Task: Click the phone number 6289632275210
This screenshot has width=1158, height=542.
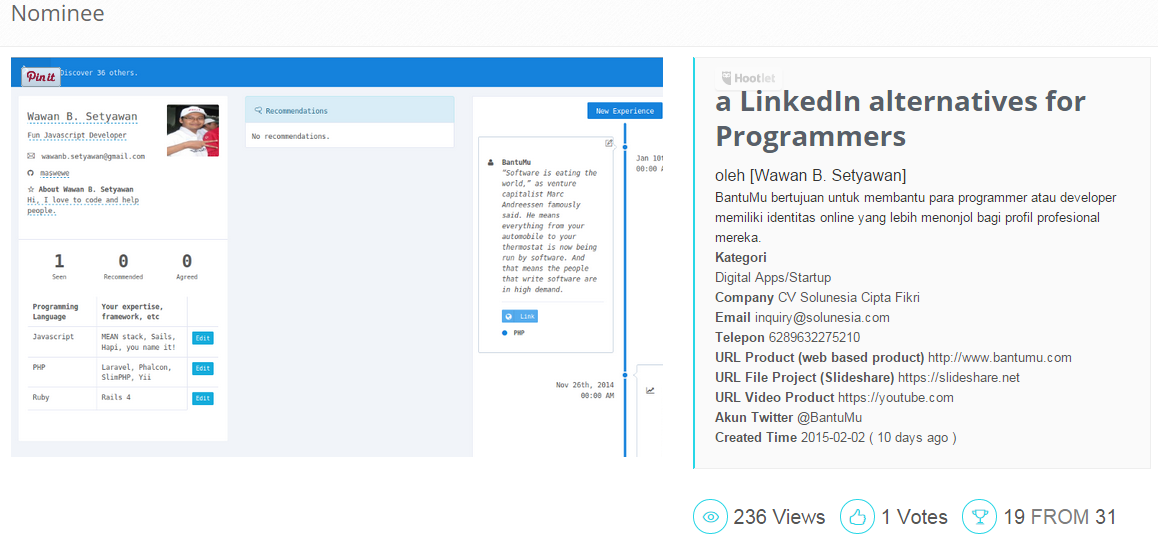Action: click(814, 337)
